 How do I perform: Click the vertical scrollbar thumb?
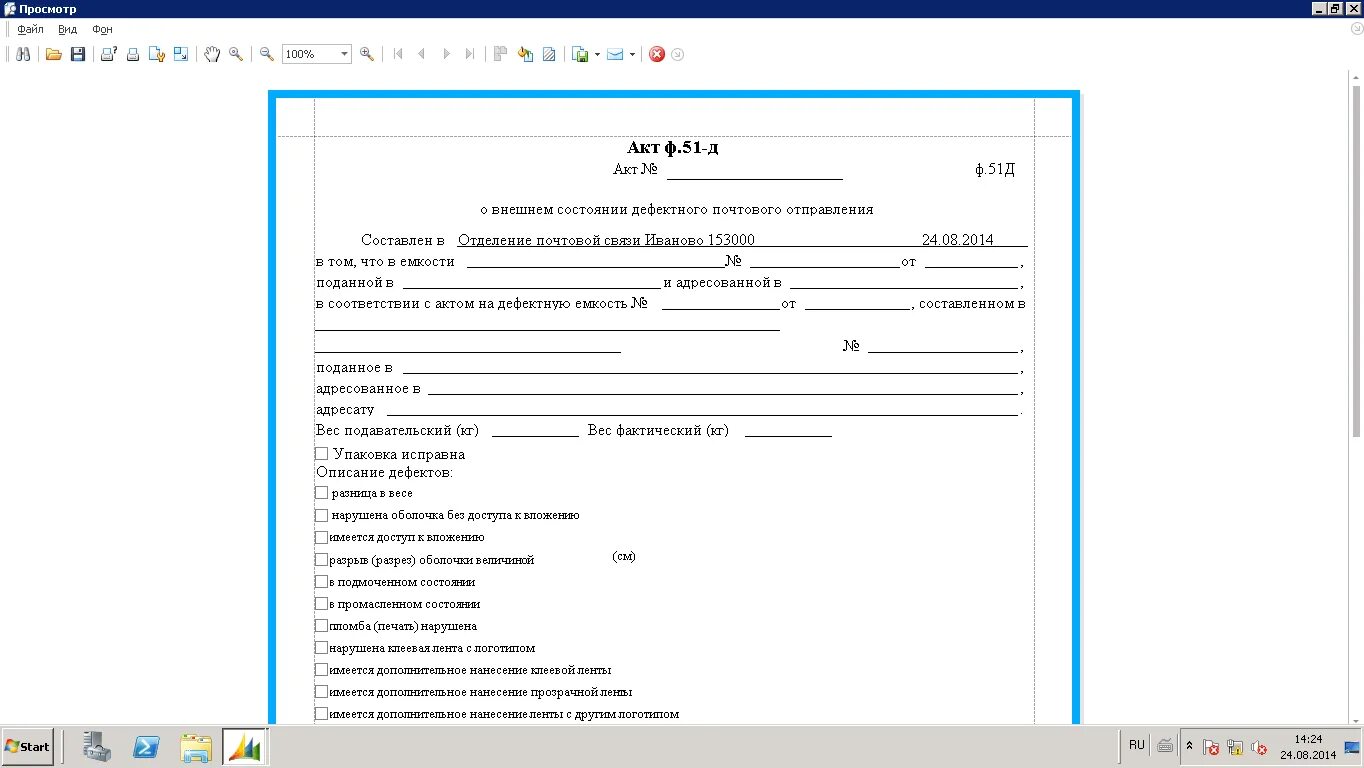coord(1356,260)
